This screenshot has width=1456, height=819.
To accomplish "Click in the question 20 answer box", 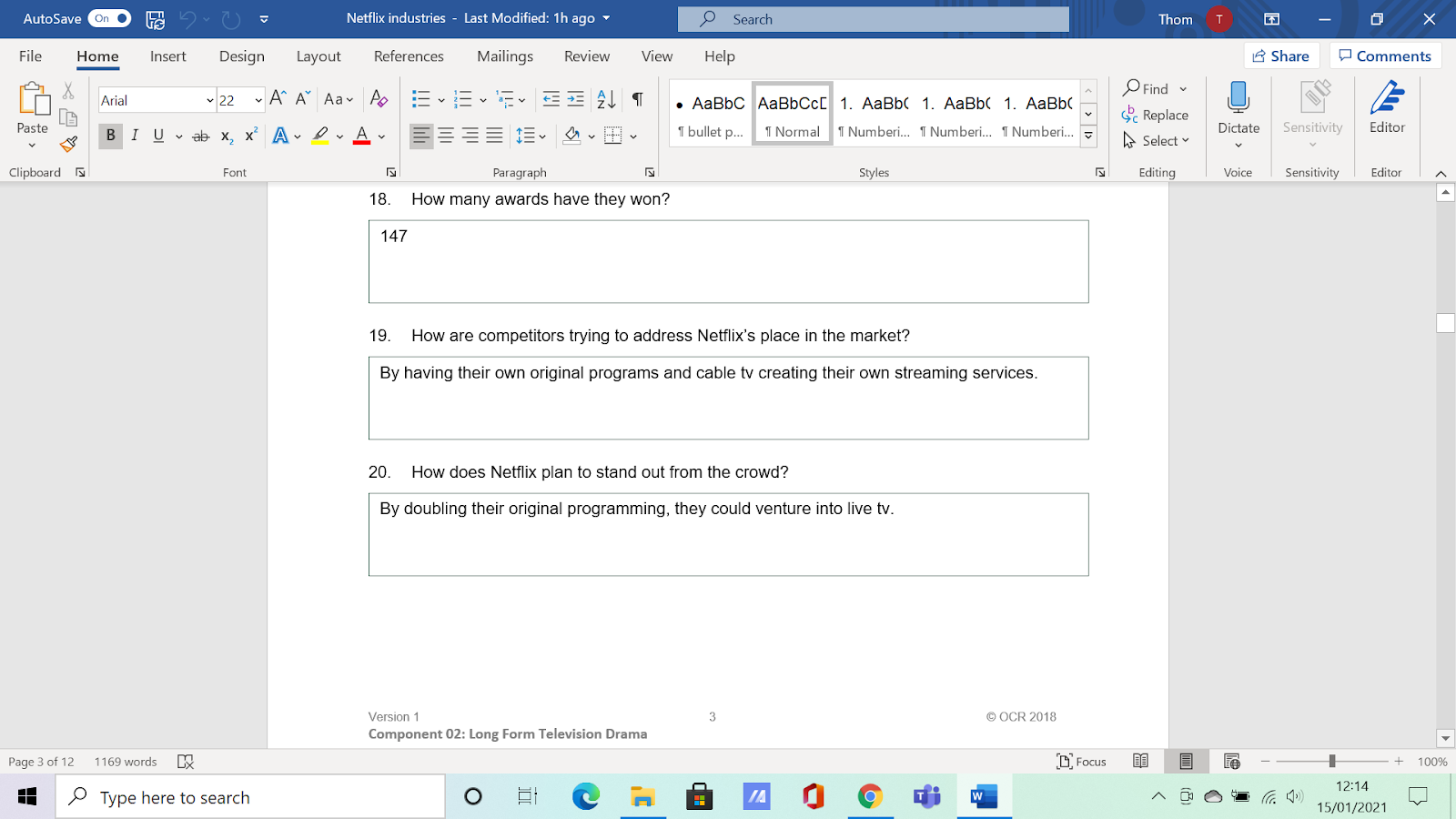I will [x=728, y=534].
